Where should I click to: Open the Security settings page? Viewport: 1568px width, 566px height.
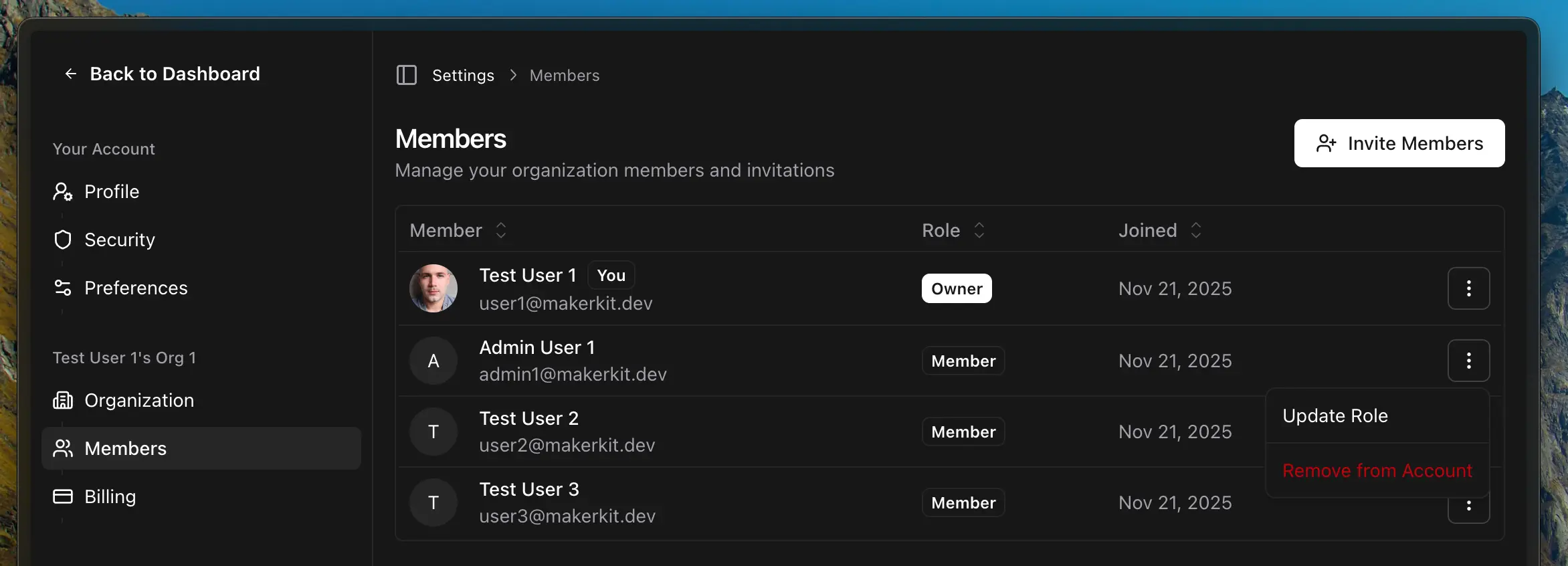click(119, 240)
